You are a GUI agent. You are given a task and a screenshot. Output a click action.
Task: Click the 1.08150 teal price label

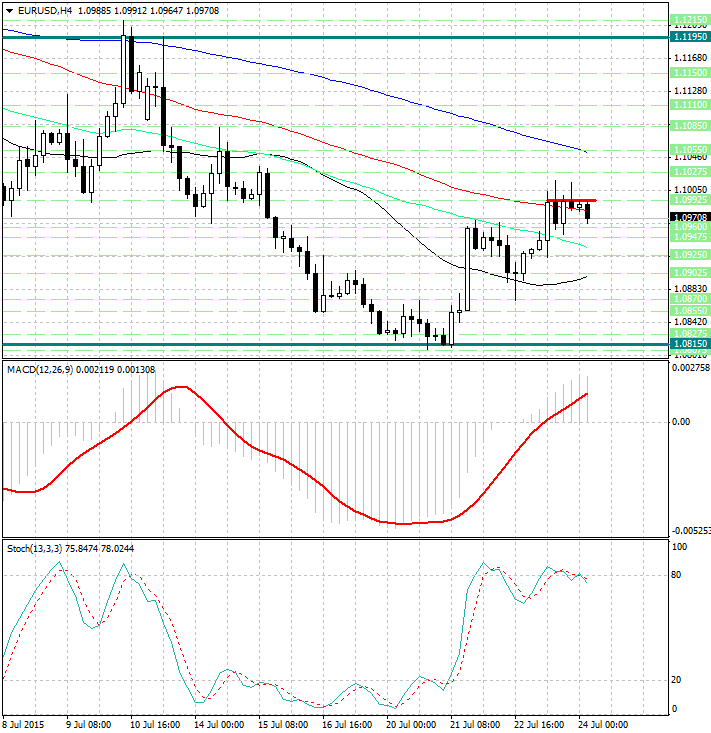[690, 344]
